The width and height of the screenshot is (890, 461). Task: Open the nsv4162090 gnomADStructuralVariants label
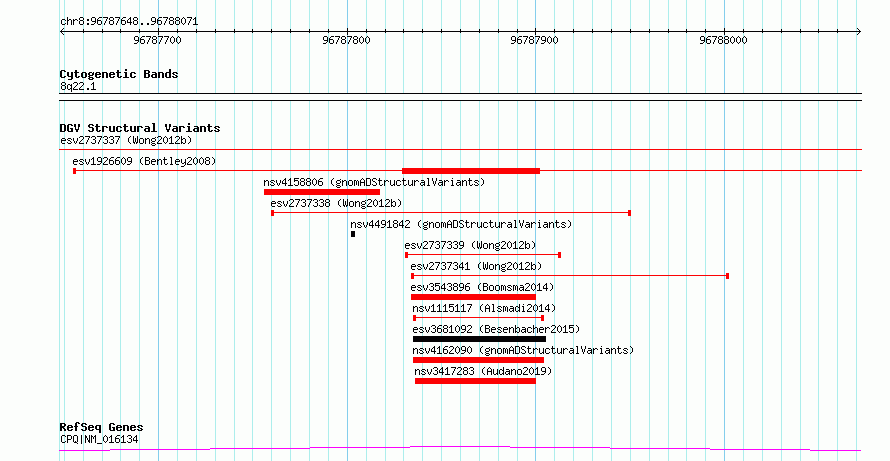pyautogui.click(x=523, y=350)
